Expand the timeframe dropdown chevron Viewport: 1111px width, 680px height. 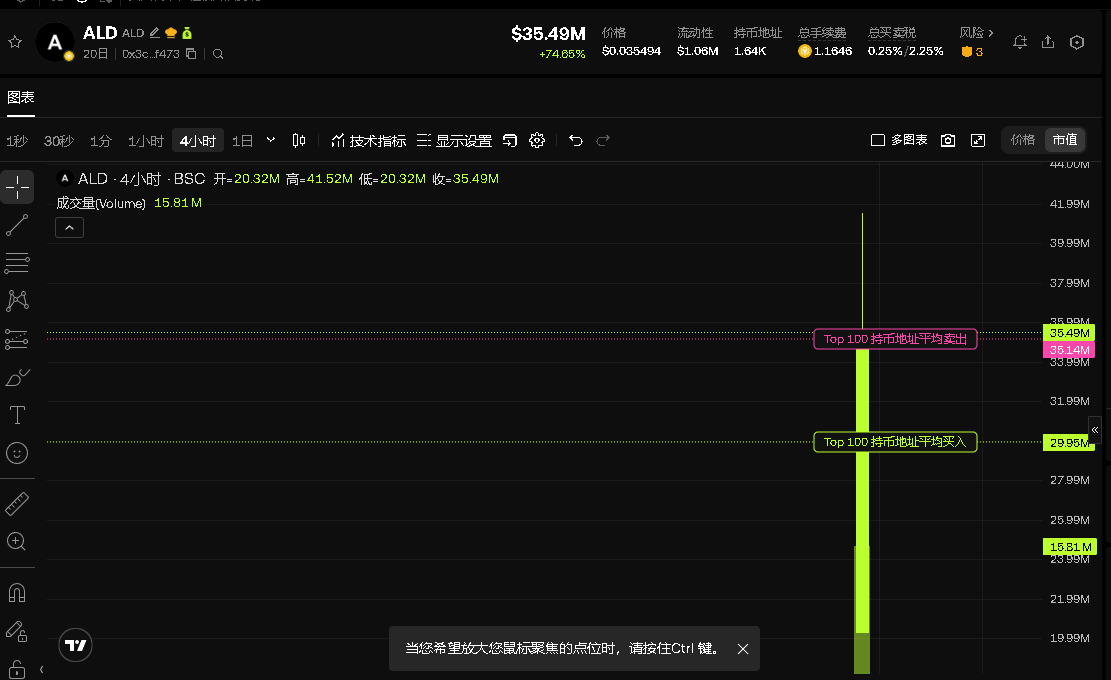coord(271,140)
